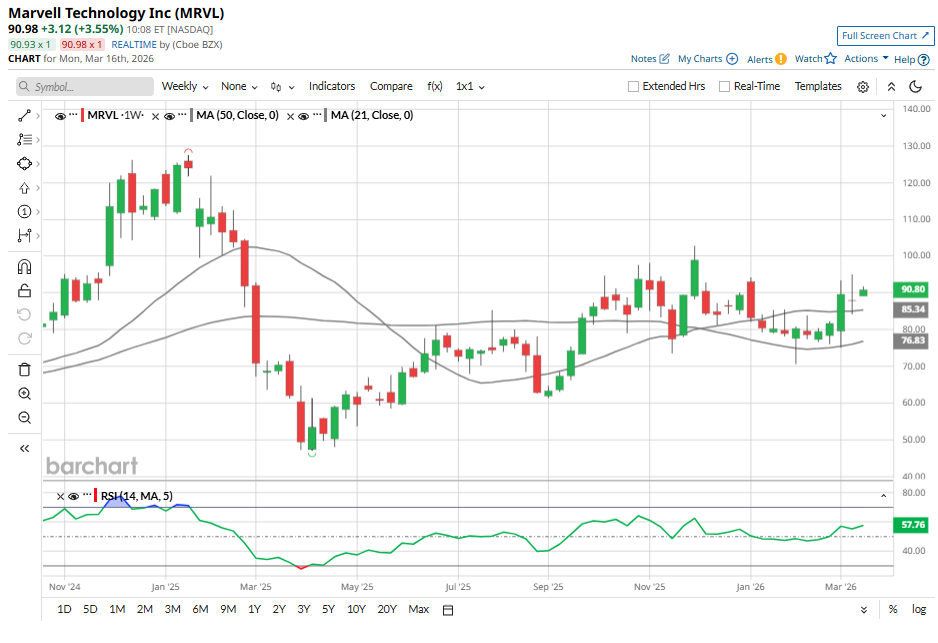
Task: Expand the Actions dropdown menu
Action: coord(866,58)
